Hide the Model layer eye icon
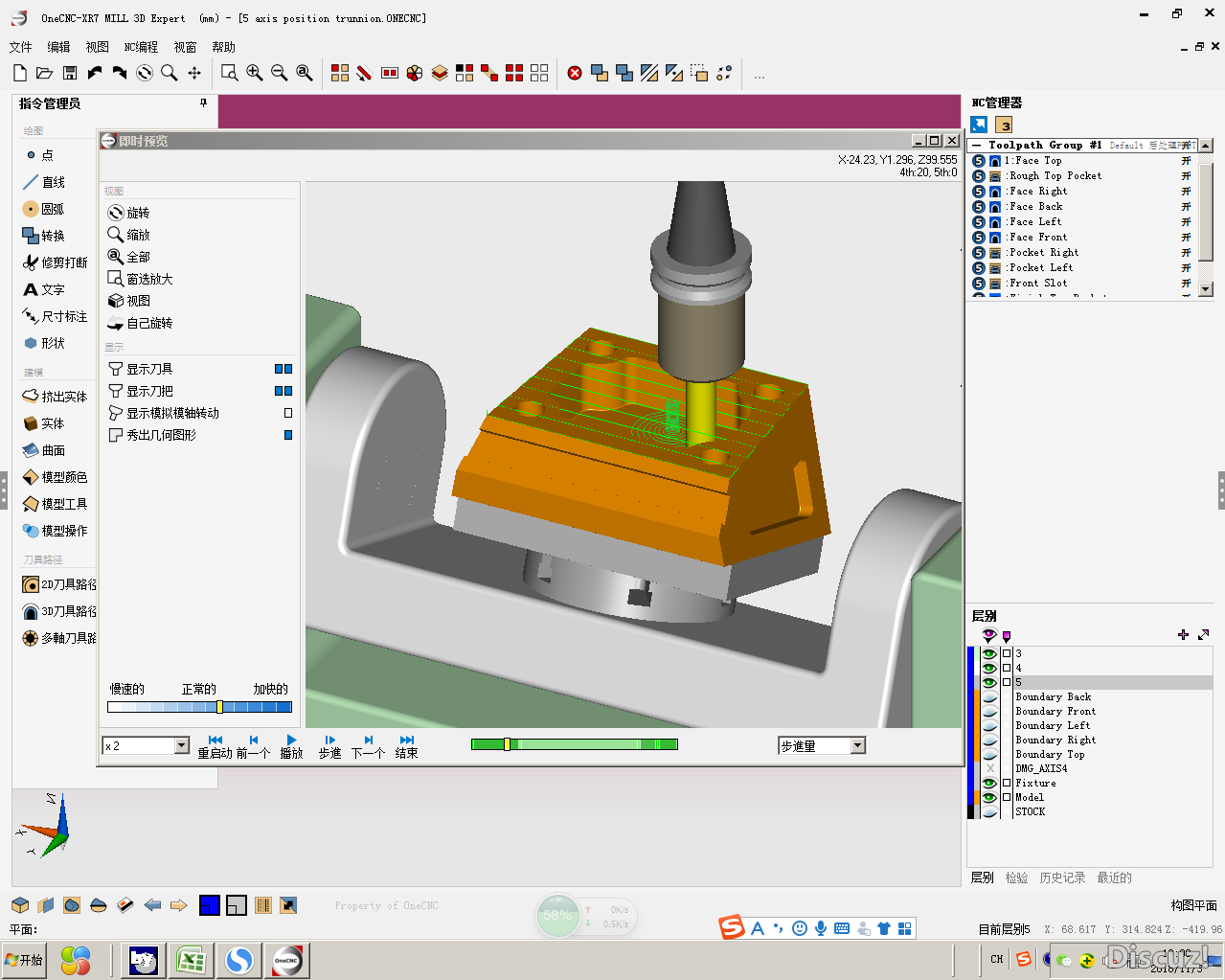 point(989,797)
